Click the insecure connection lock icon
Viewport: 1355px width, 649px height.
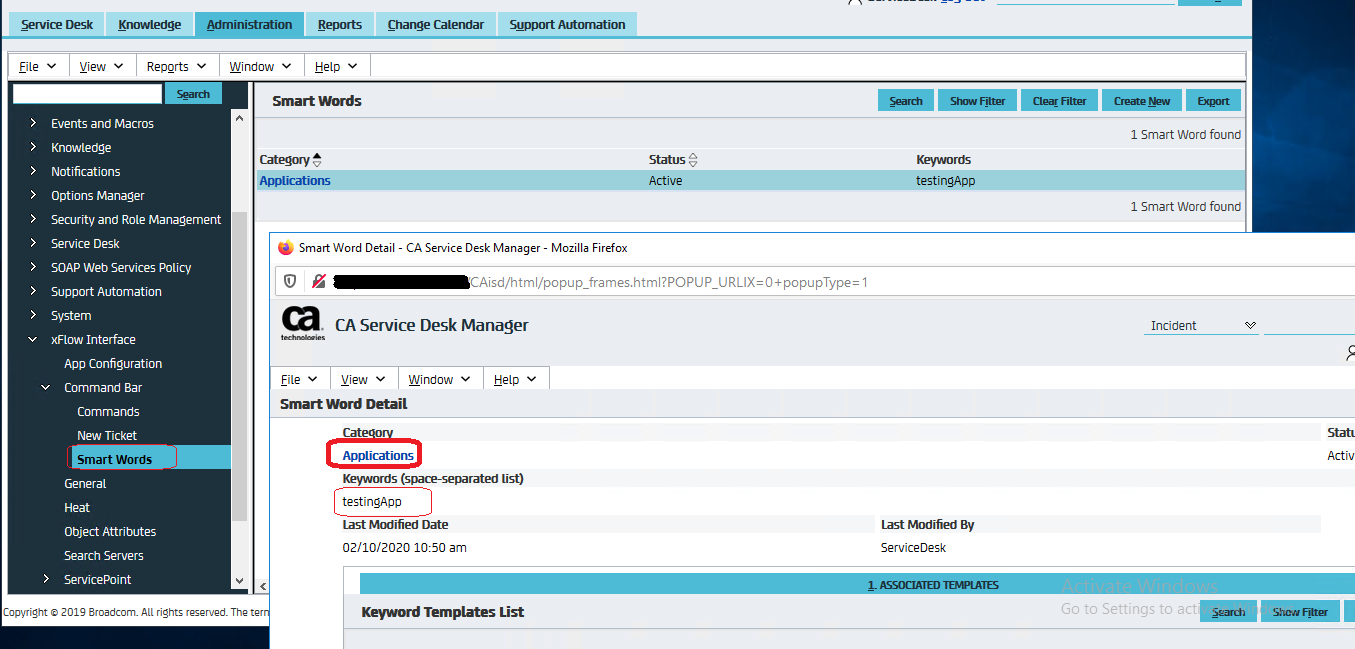[318, 282]
